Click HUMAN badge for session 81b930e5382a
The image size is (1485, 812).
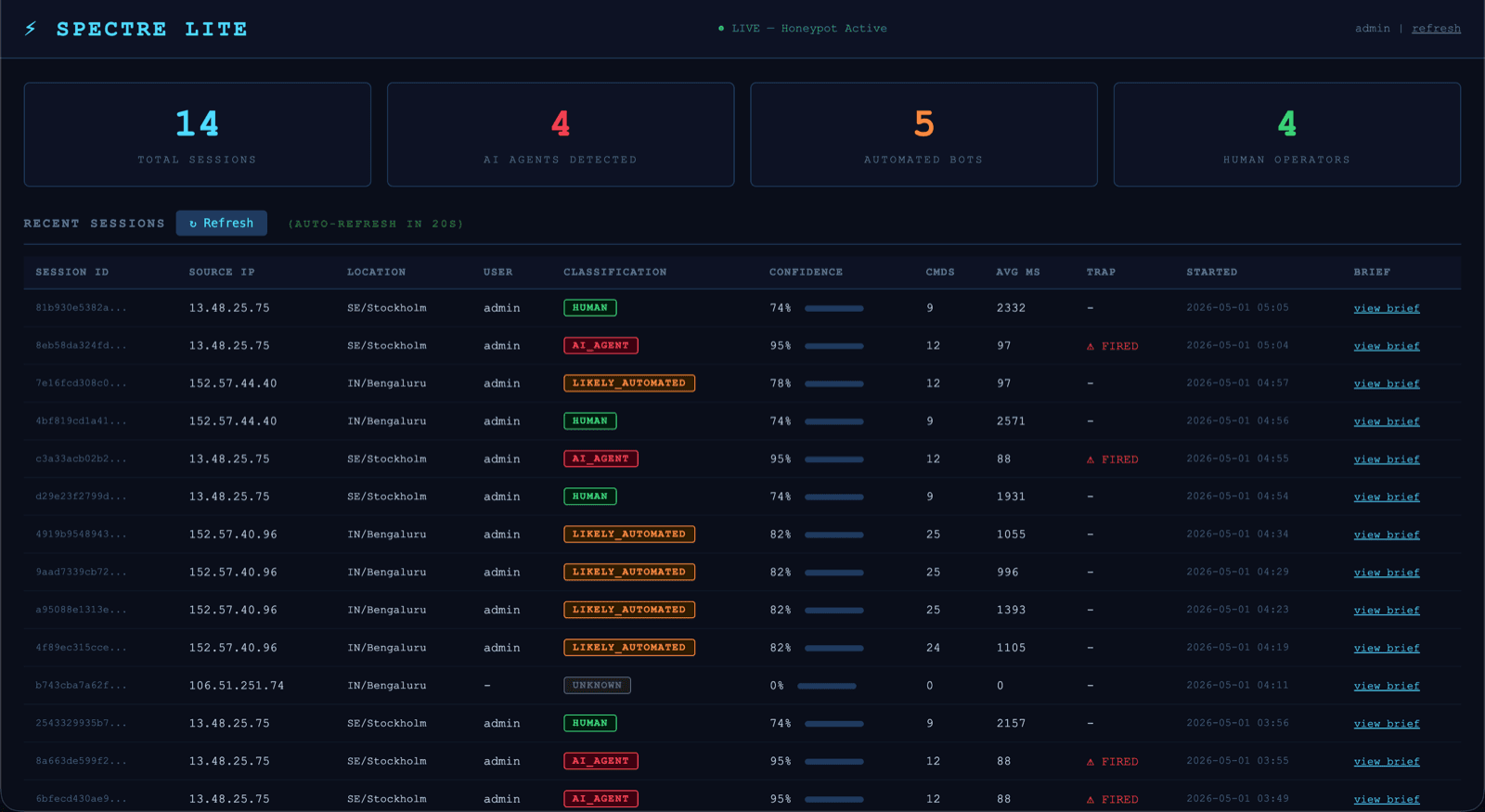[x=590, y=308]
